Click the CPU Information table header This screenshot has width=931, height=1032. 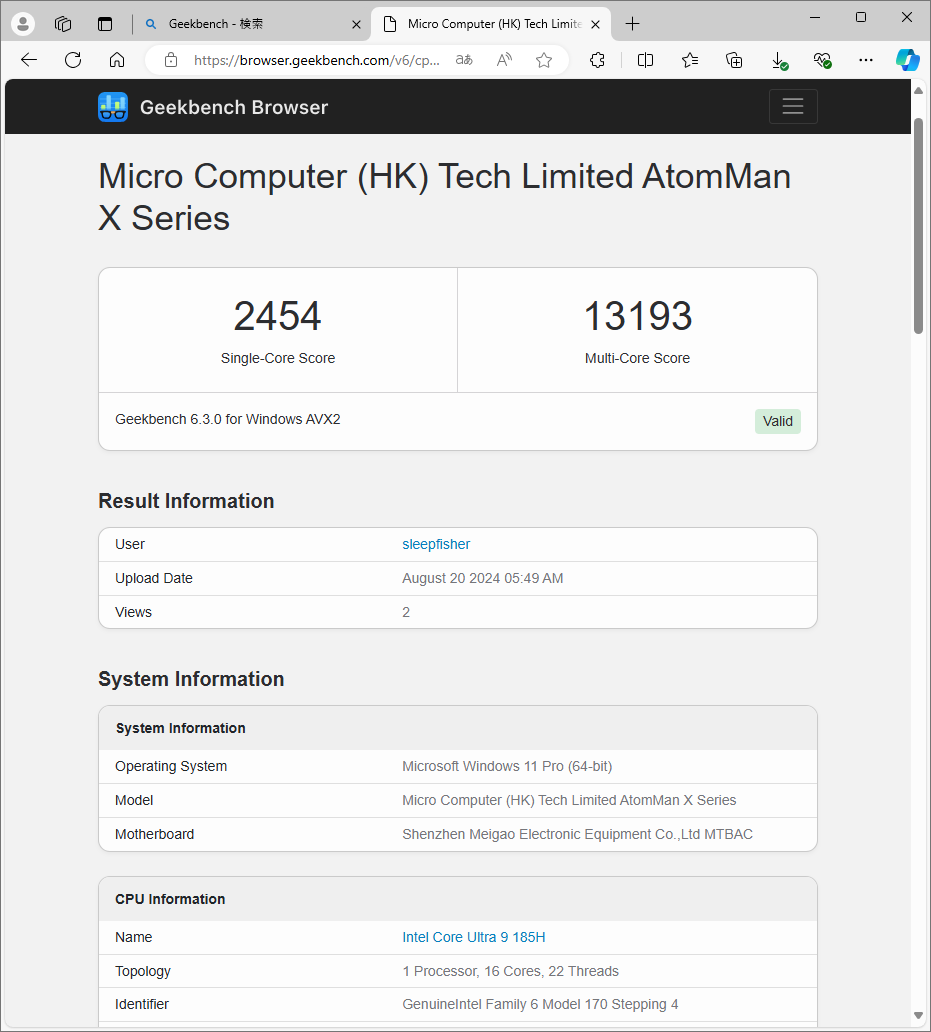pyautogui.click(x=457, y=899)
